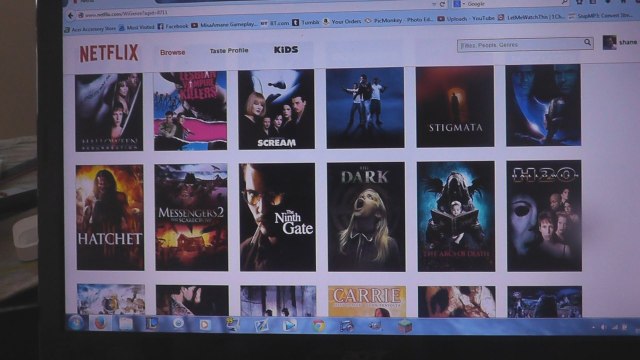Launch Google Chrome from the taskbar
Viewport: 640px width, 360px height.
(318, 326)
